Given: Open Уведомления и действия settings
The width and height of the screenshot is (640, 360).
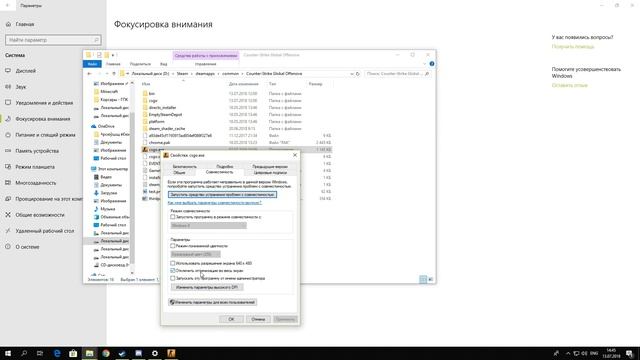Looking at the screenshot, I should click(x=44, y=103).
